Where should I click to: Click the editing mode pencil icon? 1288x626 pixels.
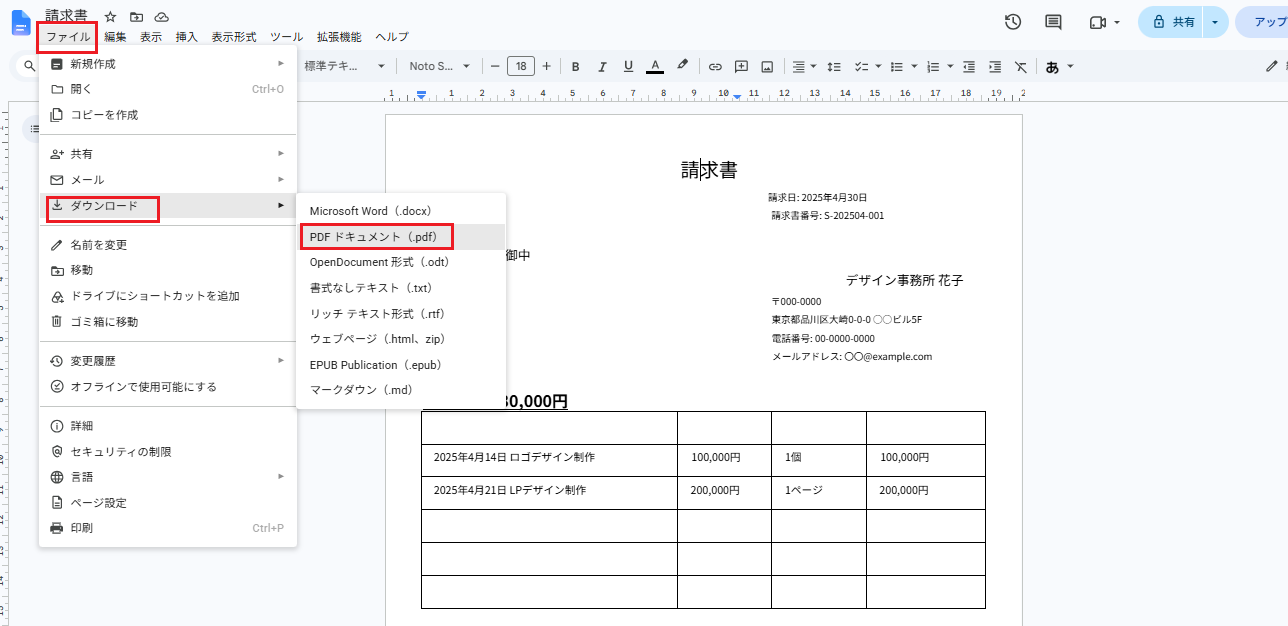[x=1272, y=67]
